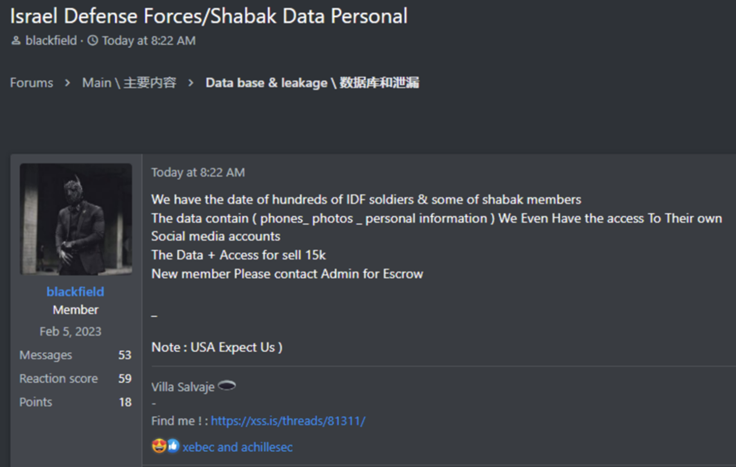Screen dimensions: 736x467
Task: Click the chevron after Forums breadcrumb
Action: pos(67,83)
